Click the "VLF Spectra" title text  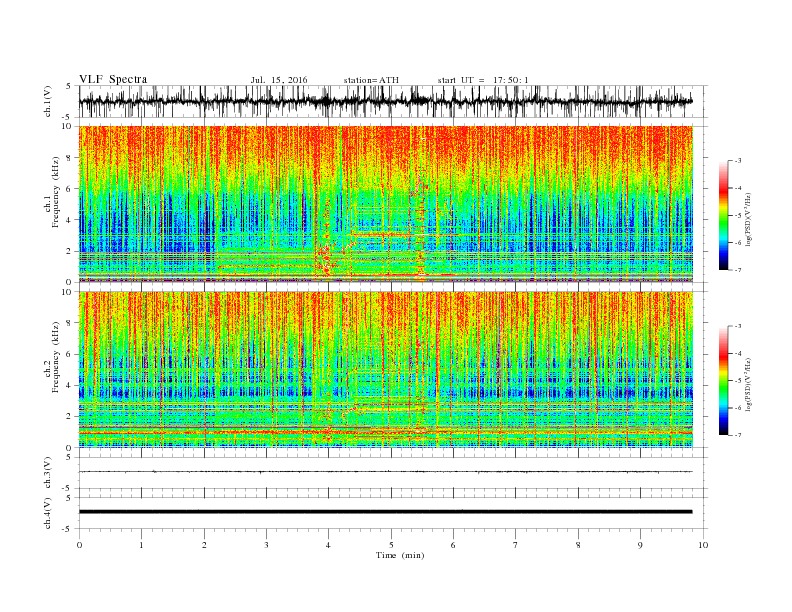tap(113, 79)
